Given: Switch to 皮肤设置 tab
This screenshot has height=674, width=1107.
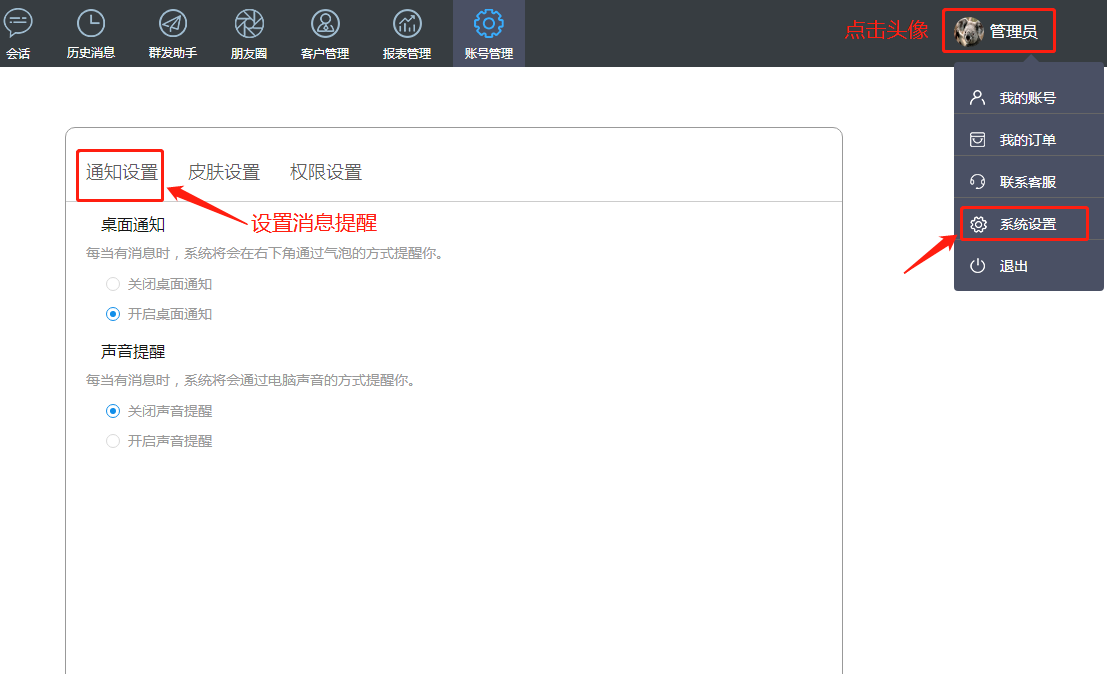Looking at the screenshot, I should point(224,172).
